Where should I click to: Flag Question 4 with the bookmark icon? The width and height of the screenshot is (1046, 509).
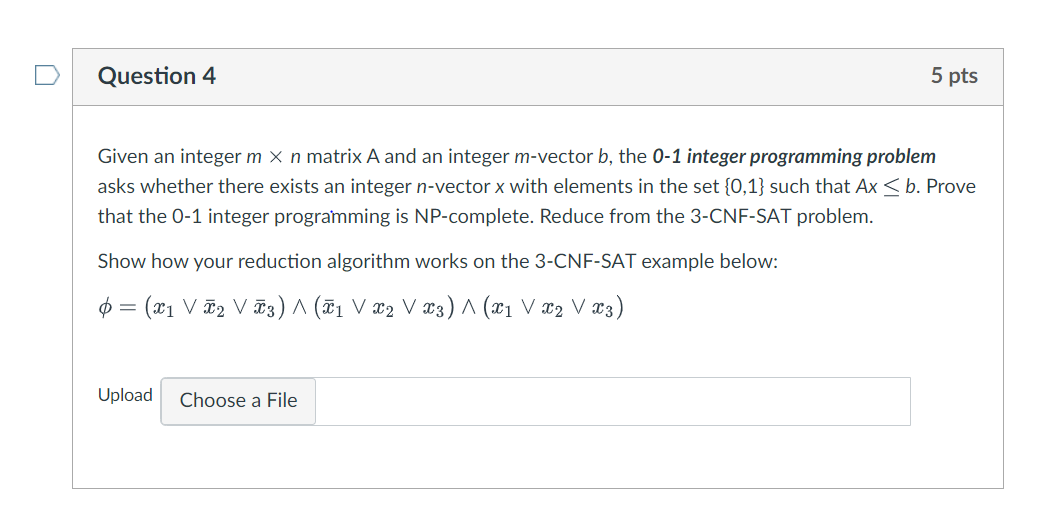coord(47,75)
